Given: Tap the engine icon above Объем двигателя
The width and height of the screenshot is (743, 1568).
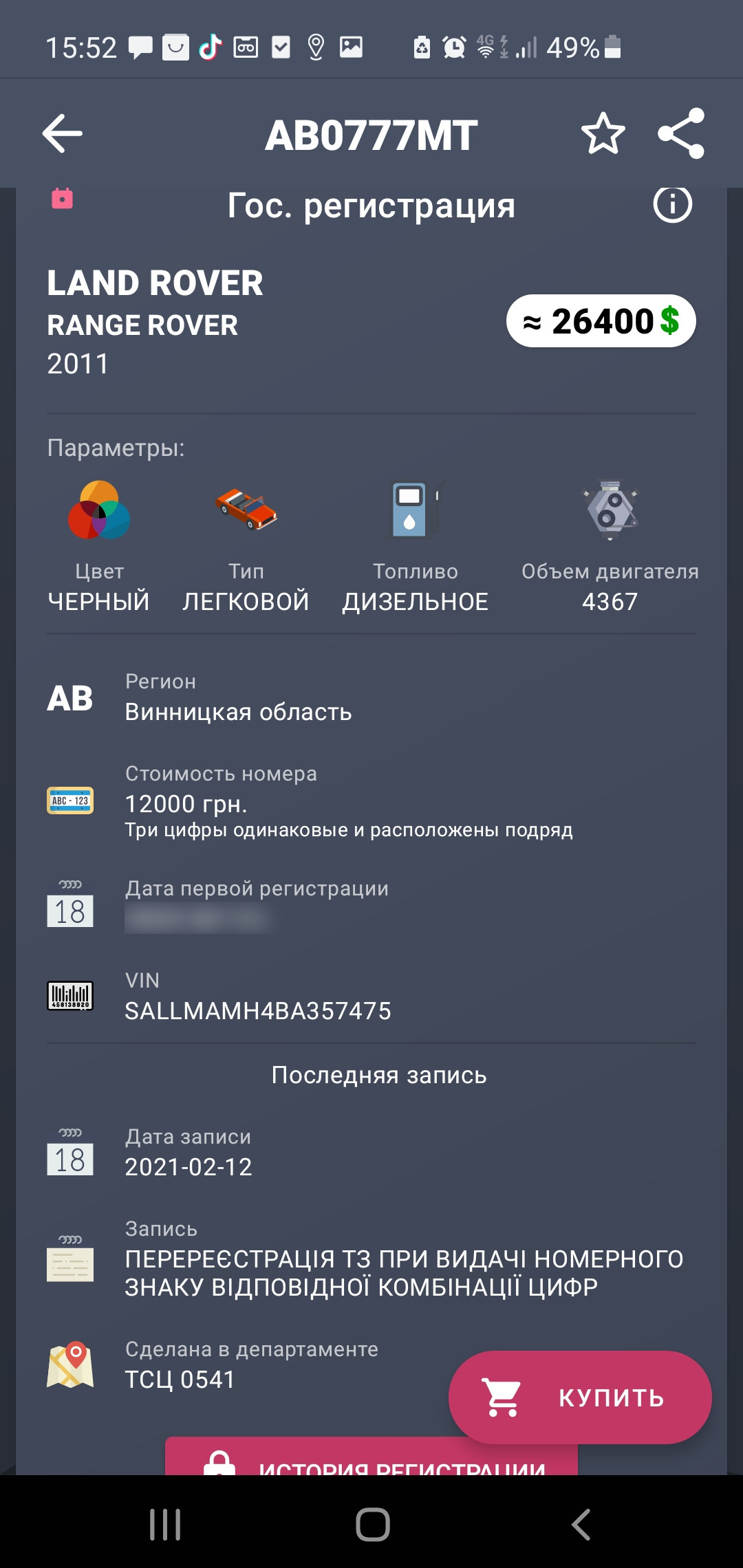Looking at the screenshot, I should pyautogui.click(x=610, y=509).
